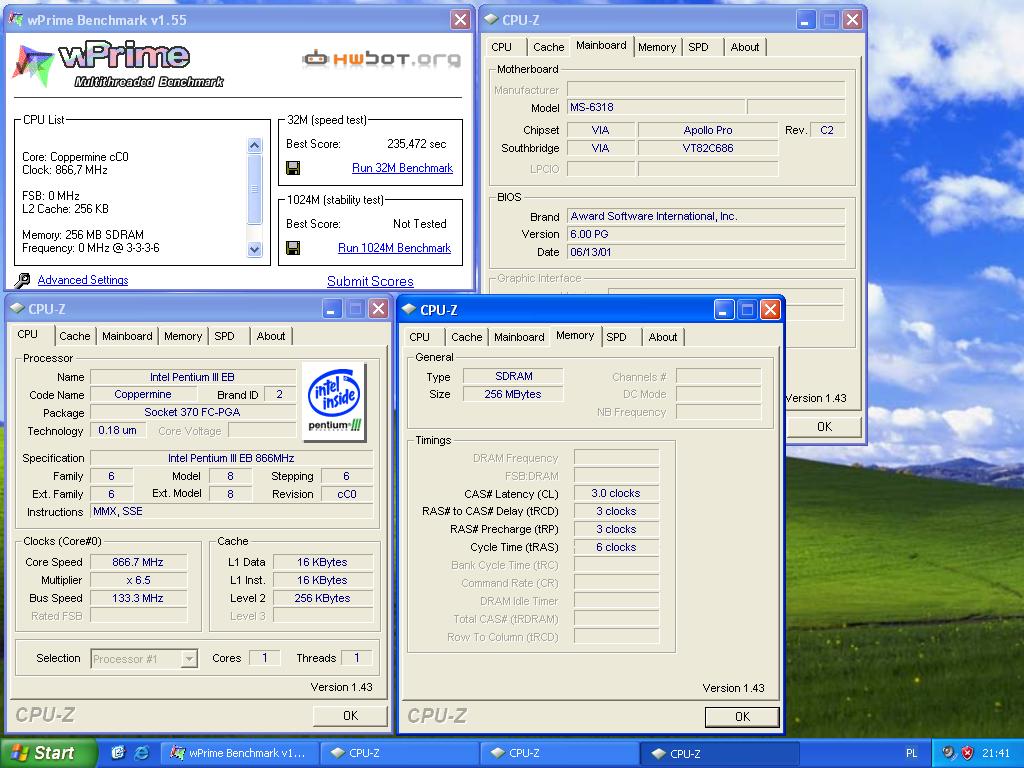Click the first system tray icon
Screen dimensions: 1024x768
click(x=948, y=753)
